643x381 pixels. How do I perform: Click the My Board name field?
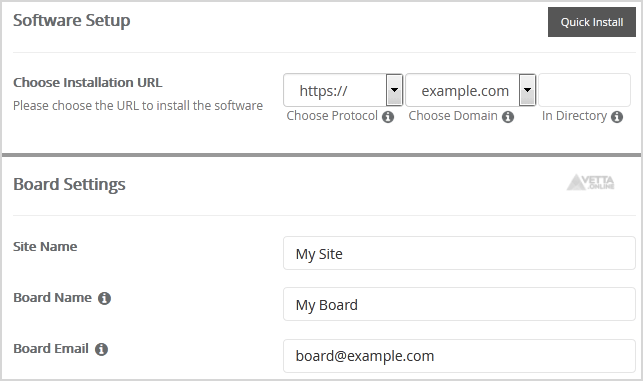[x=459, y=304]
